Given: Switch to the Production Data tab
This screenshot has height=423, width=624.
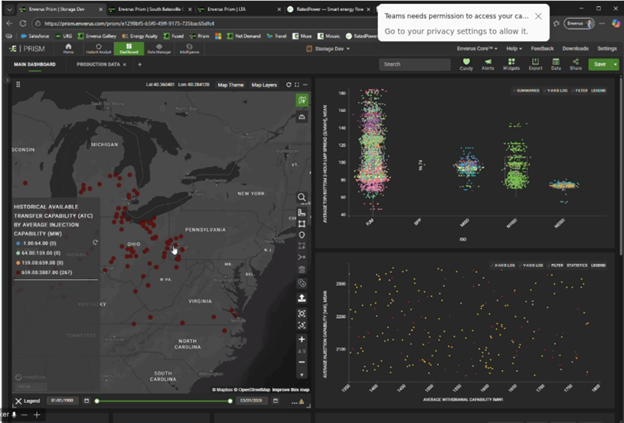Looking at the screenshot, I should point(98,64).
